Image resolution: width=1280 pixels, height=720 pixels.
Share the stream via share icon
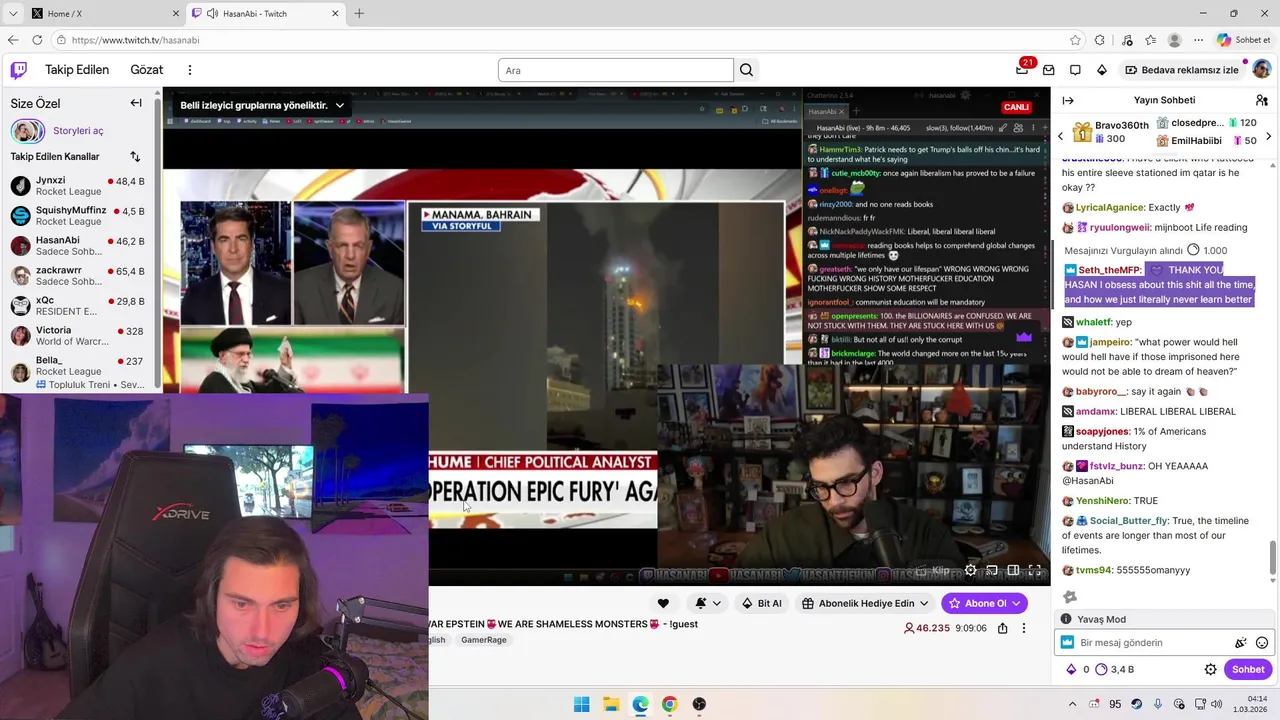coord(1002,628)
